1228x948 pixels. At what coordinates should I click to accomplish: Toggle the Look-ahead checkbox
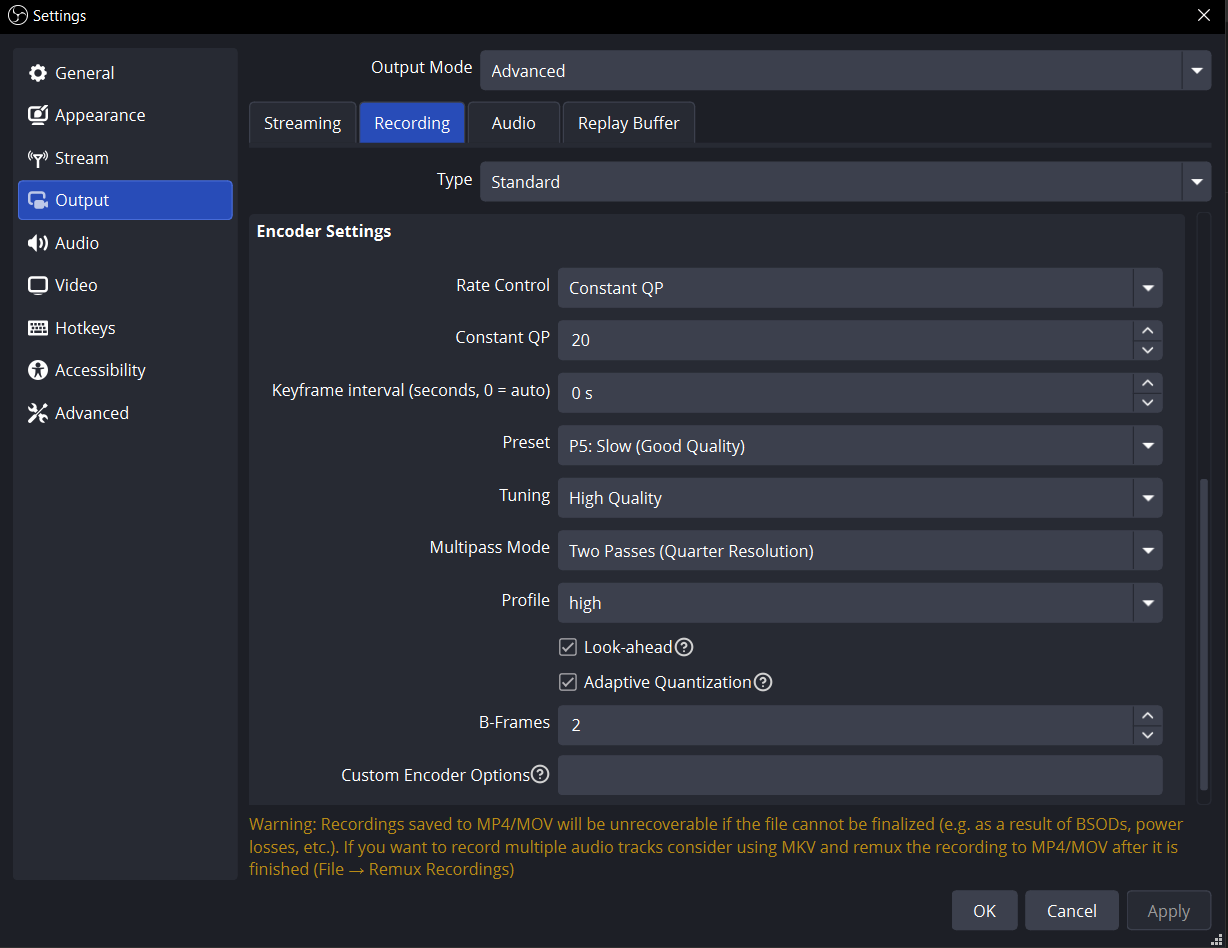568,647
